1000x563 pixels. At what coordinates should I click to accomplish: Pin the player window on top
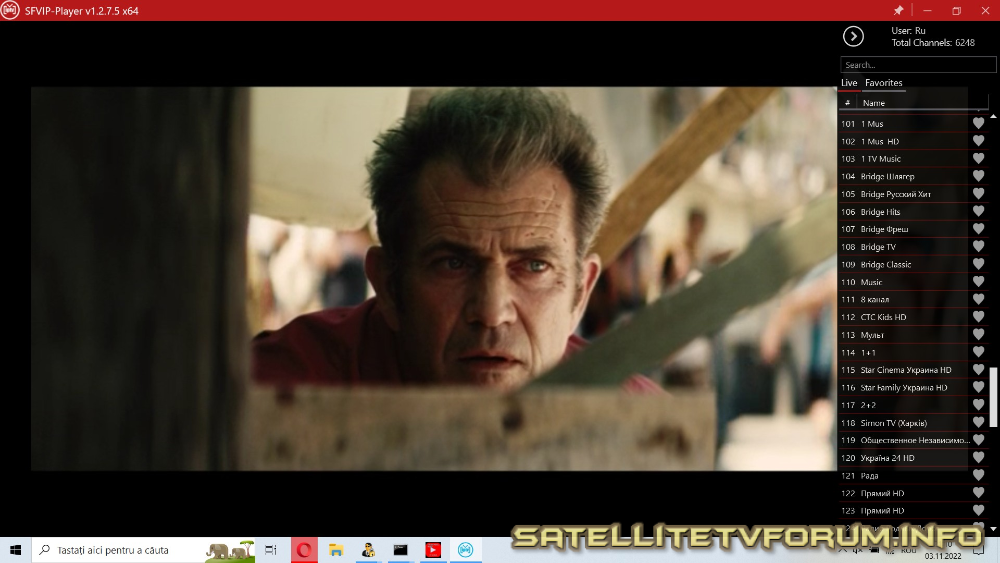(x=898, y=10)
